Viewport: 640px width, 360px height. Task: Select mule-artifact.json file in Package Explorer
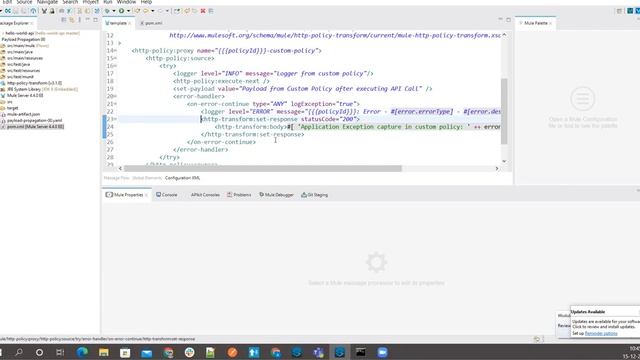tap(20, 114)
